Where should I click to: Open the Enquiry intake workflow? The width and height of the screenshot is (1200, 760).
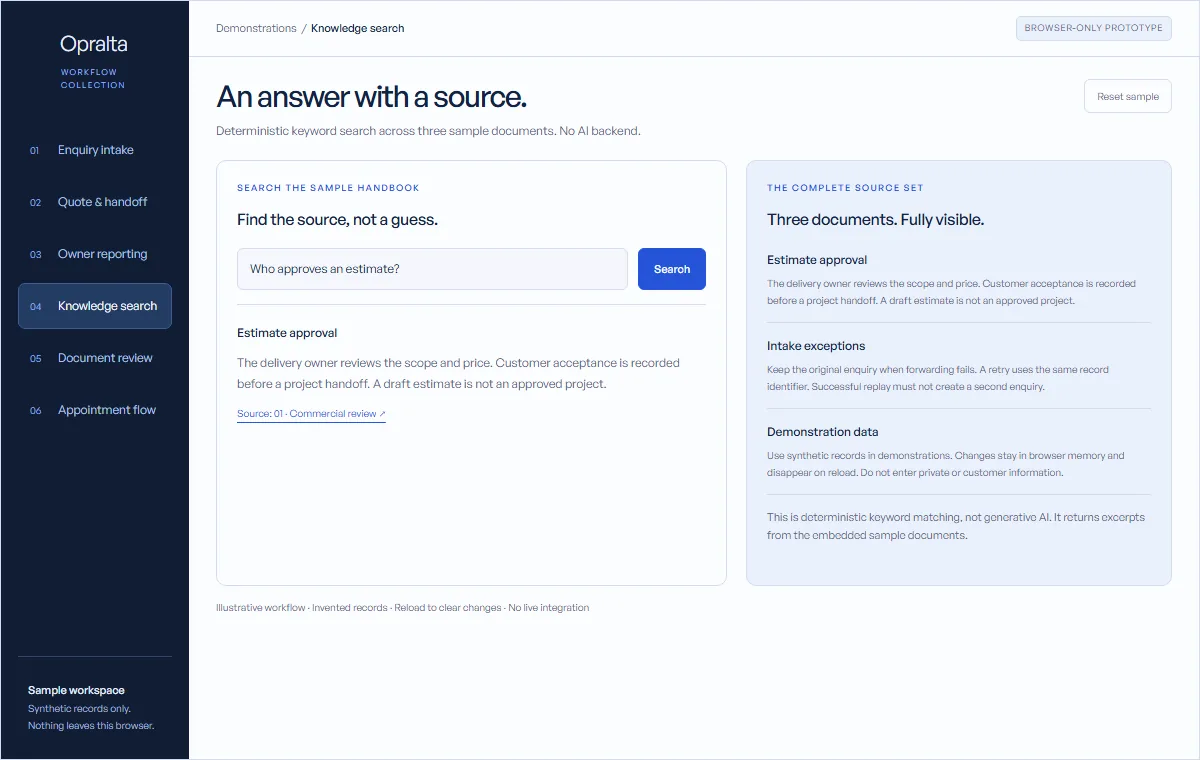[x=95, y=150]
